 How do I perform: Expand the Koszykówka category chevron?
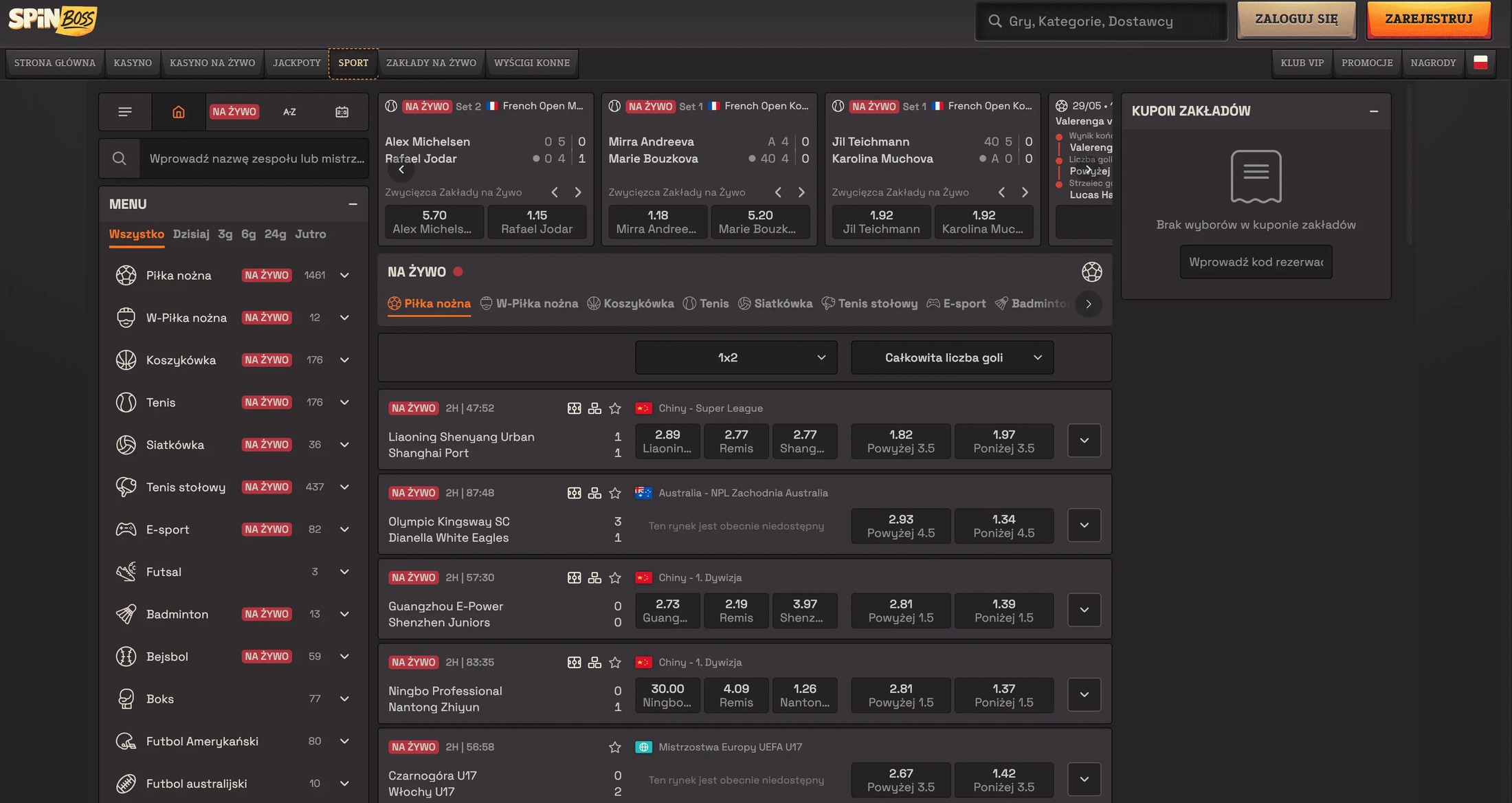344,360
